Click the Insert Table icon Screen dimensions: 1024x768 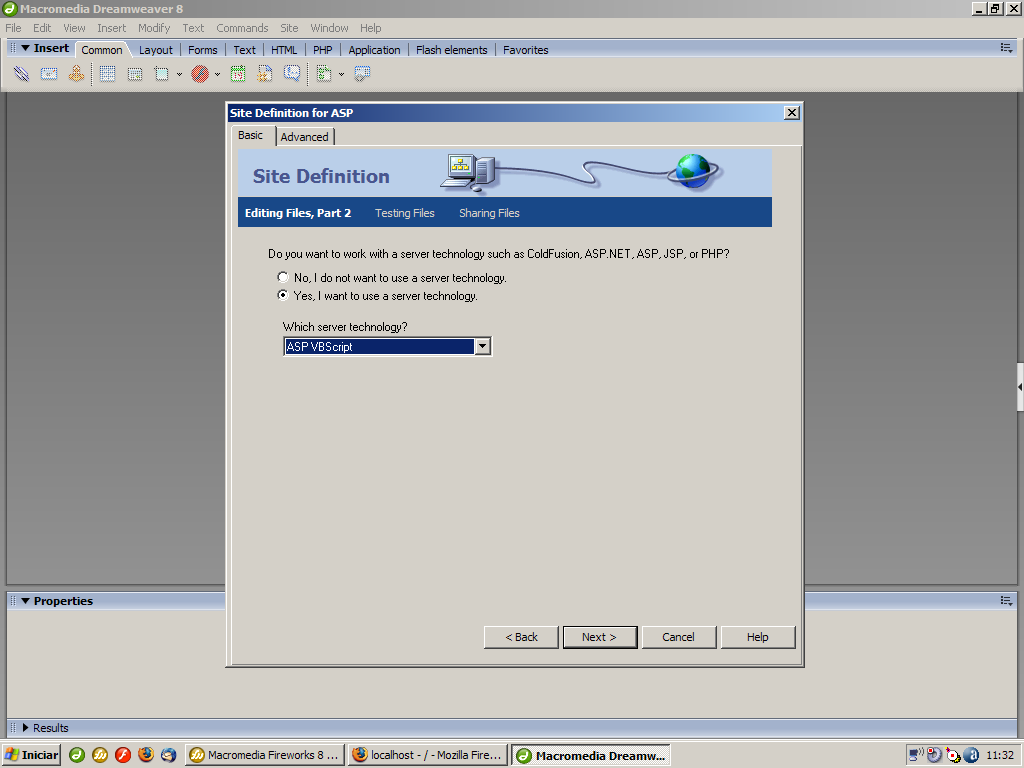[x=108, y=74]
